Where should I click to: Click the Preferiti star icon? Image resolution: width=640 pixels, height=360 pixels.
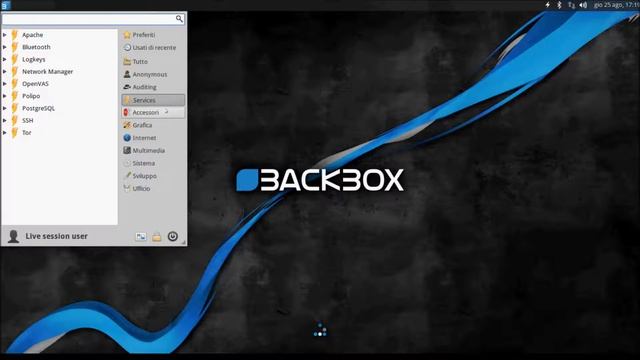(x=127, y=35)
